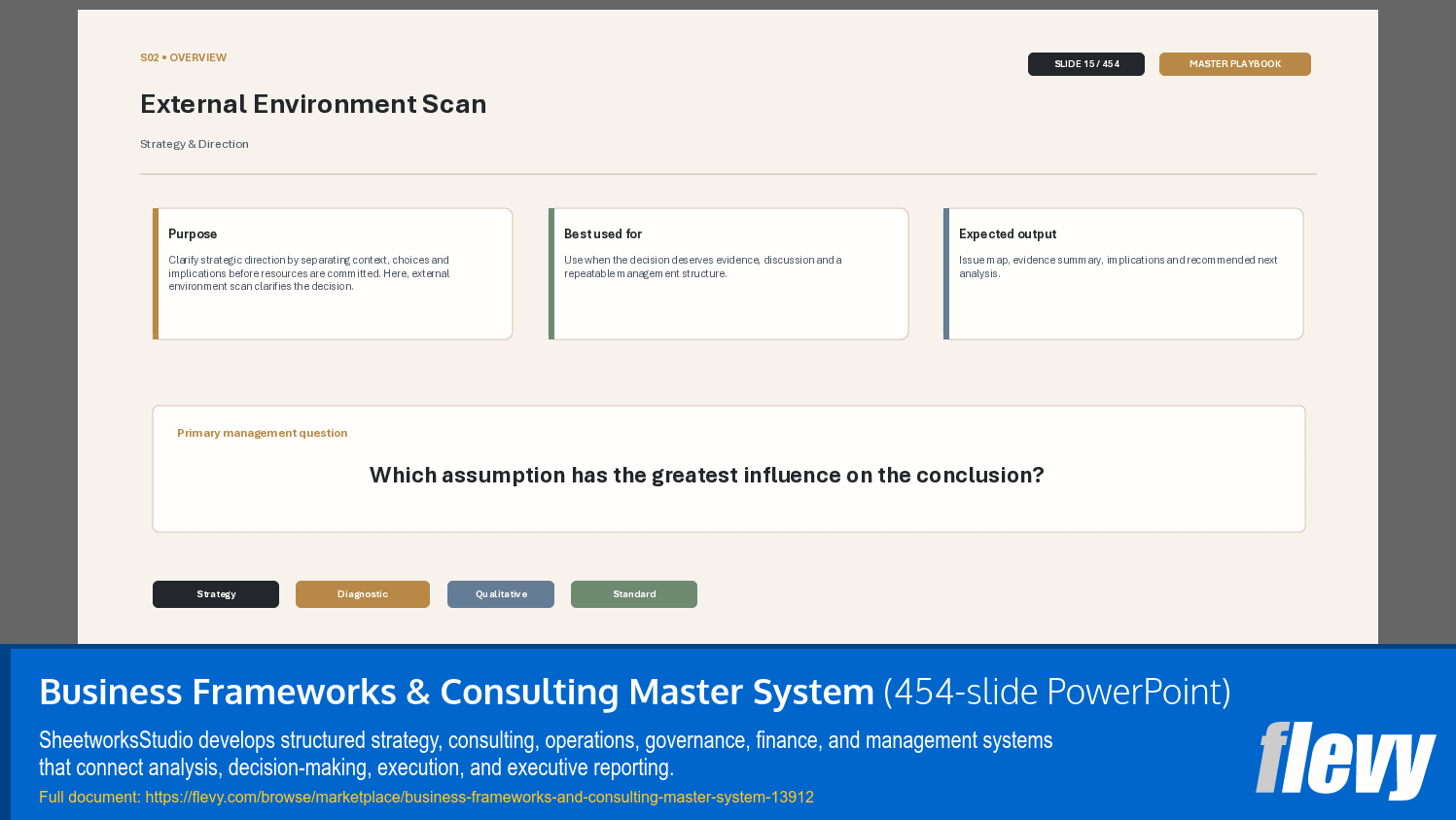
Task: Click the Strategy & Direction subtitle
Action: [195, 144]
